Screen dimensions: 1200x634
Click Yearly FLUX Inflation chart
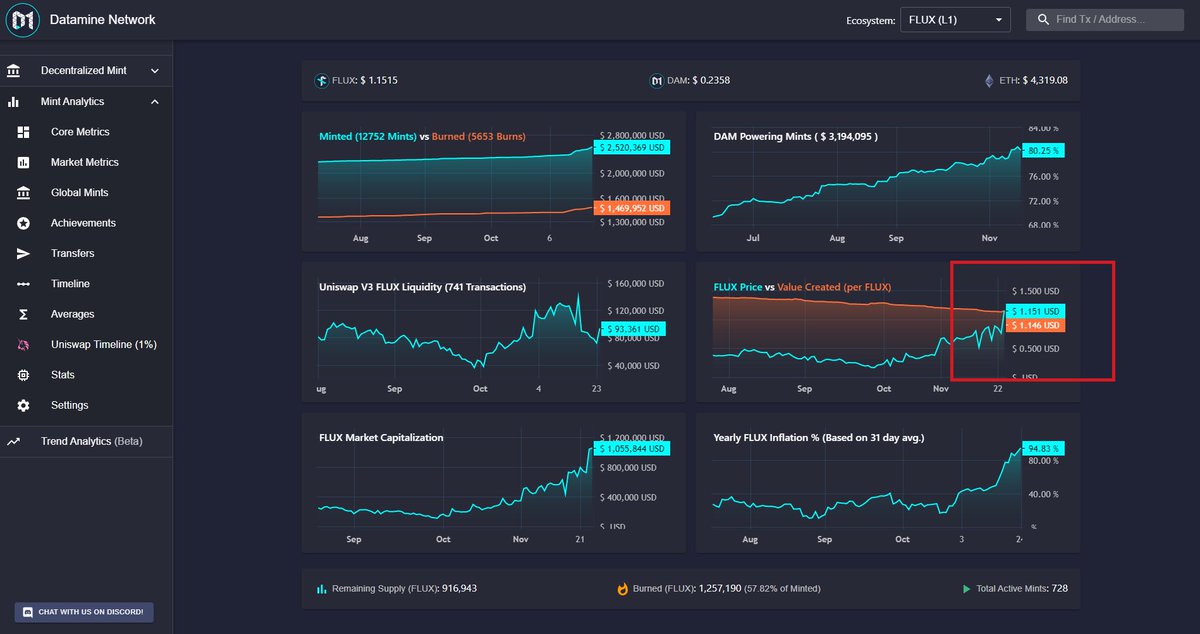[x=888, y=483]
